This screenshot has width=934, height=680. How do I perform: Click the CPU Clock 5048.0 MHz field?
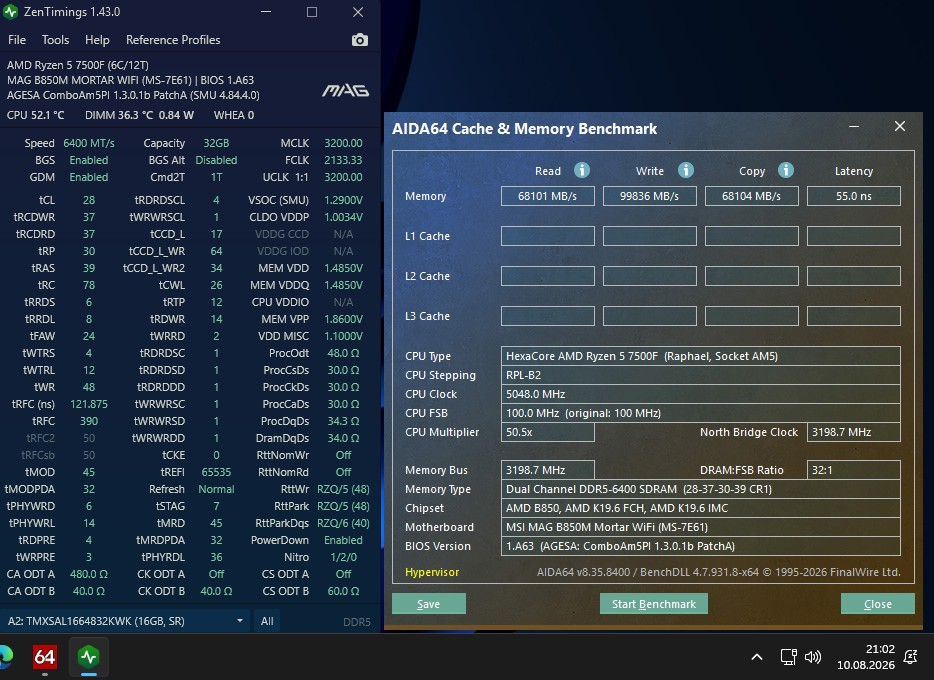tap(700, 394)
